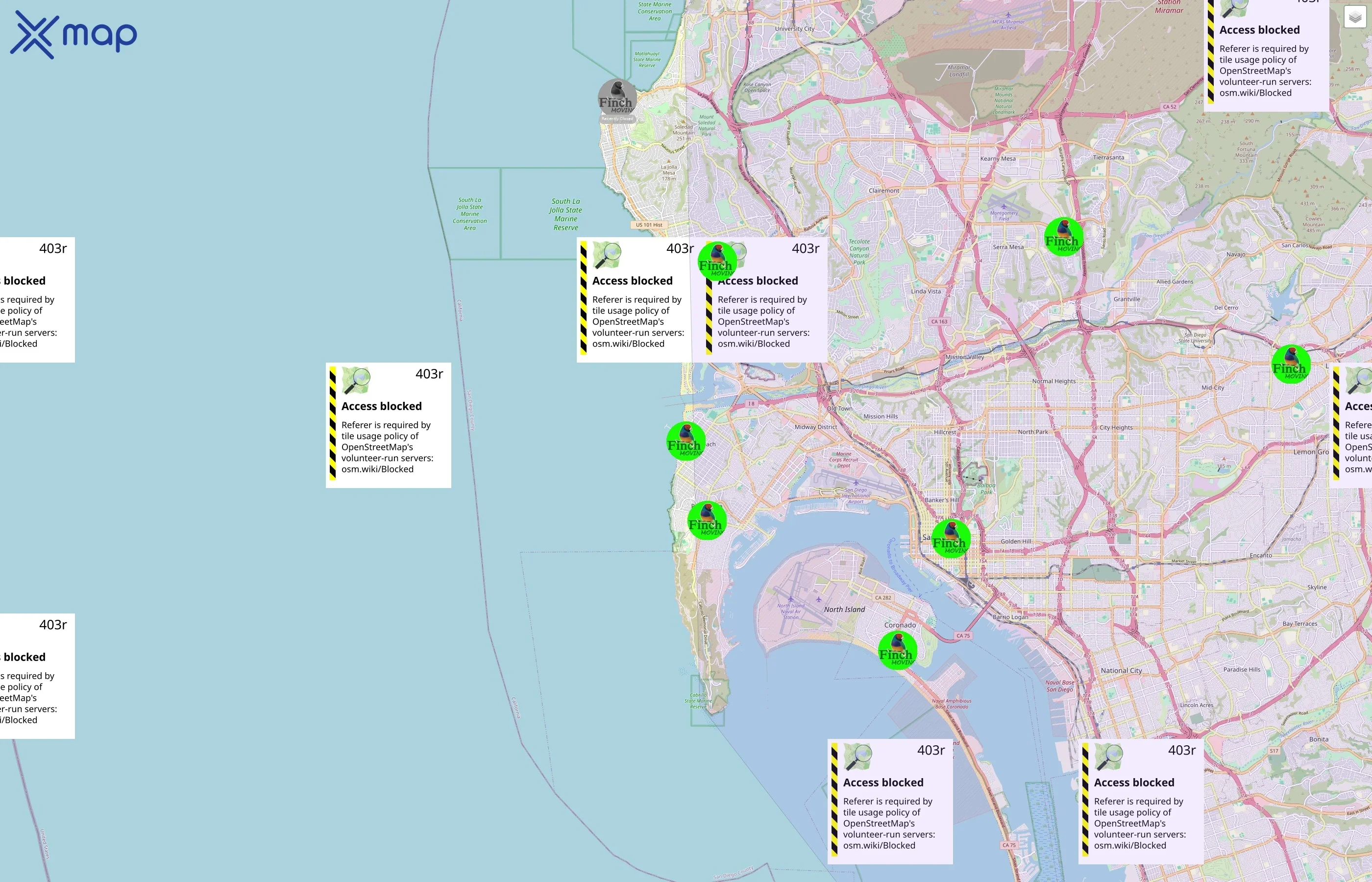Image resolution: width=1372 pixels, height=882 pixels.
Task: Click the Lincoln Acres map label
Action: tap(1196, 706)
